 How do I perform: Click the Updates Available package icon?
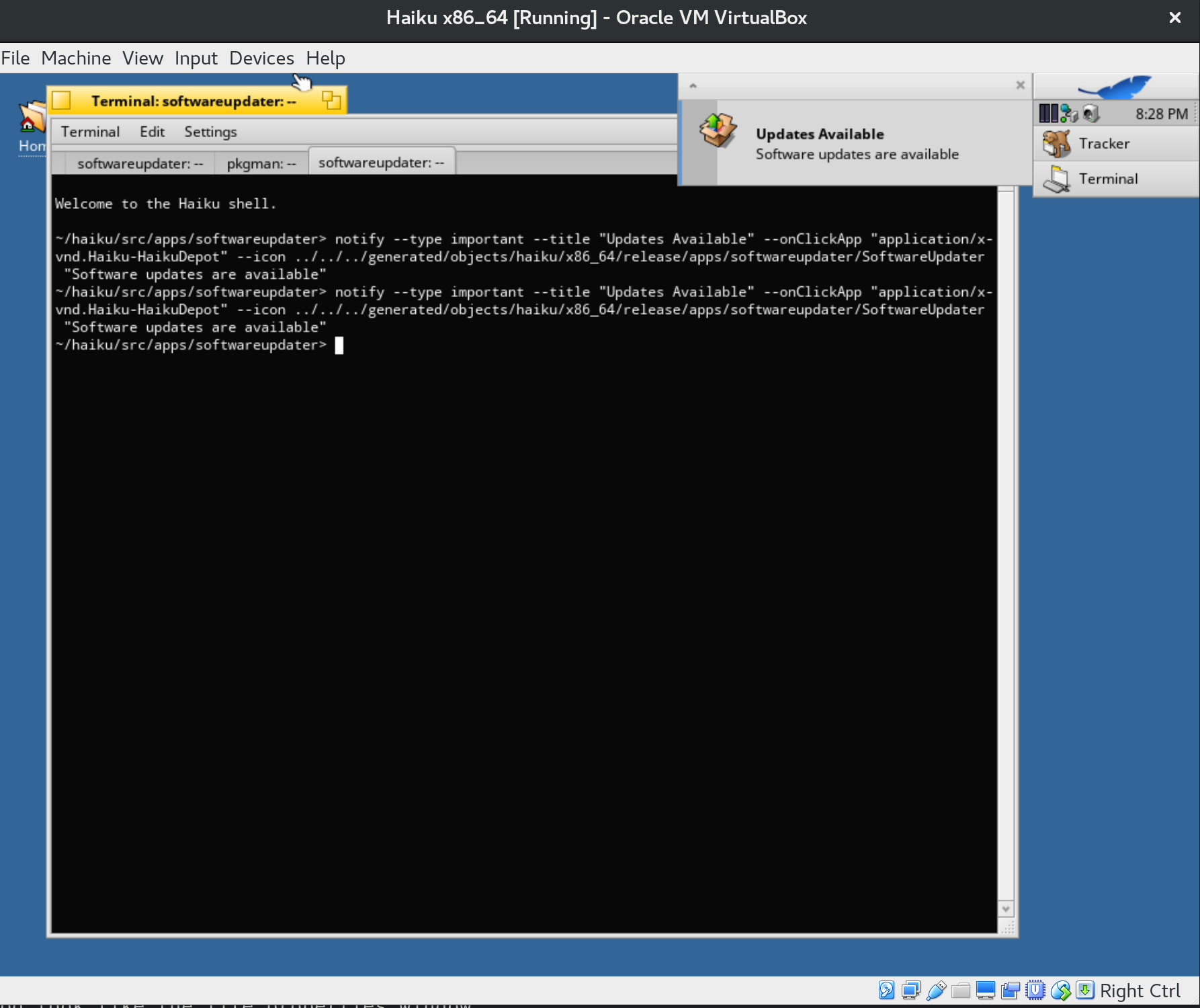click(718, 130)
